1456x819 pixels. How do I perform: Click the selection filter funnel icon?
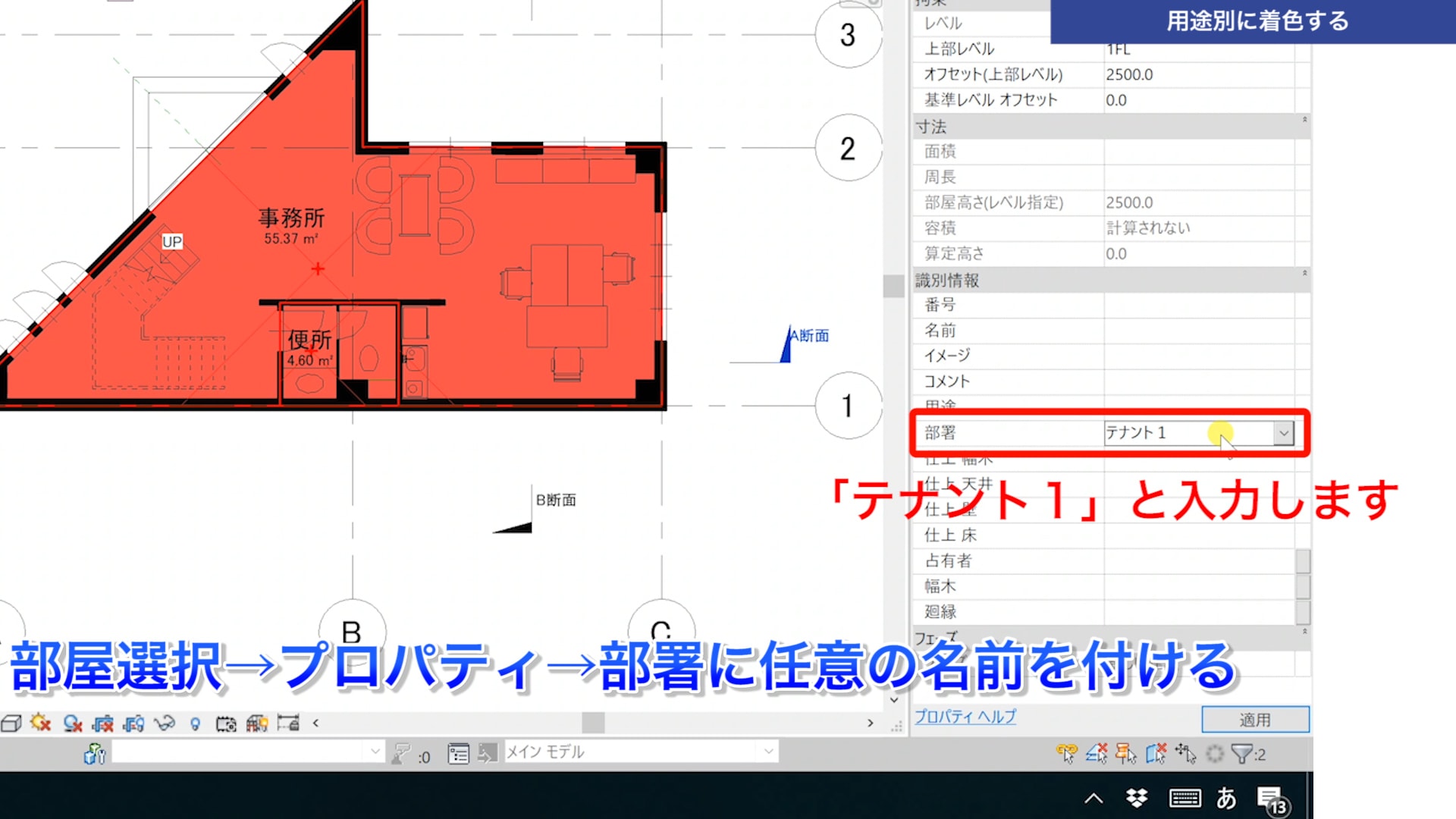point(1241,754)
